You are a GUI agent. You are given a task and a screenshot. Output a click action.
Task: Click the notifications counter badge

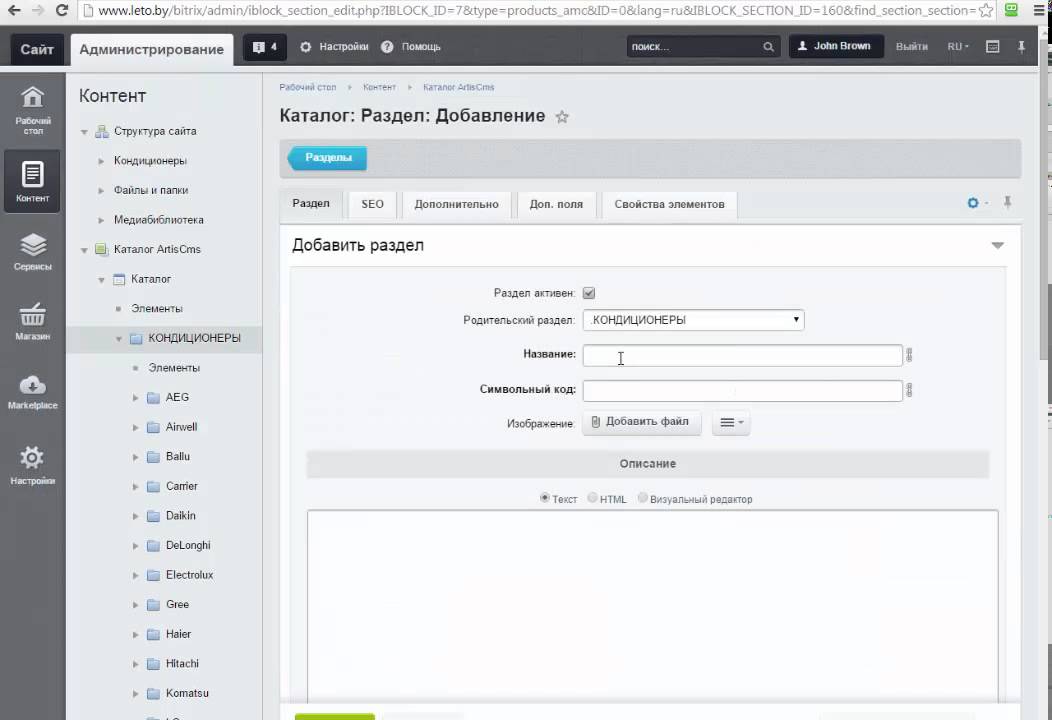(x=266, y=47)
